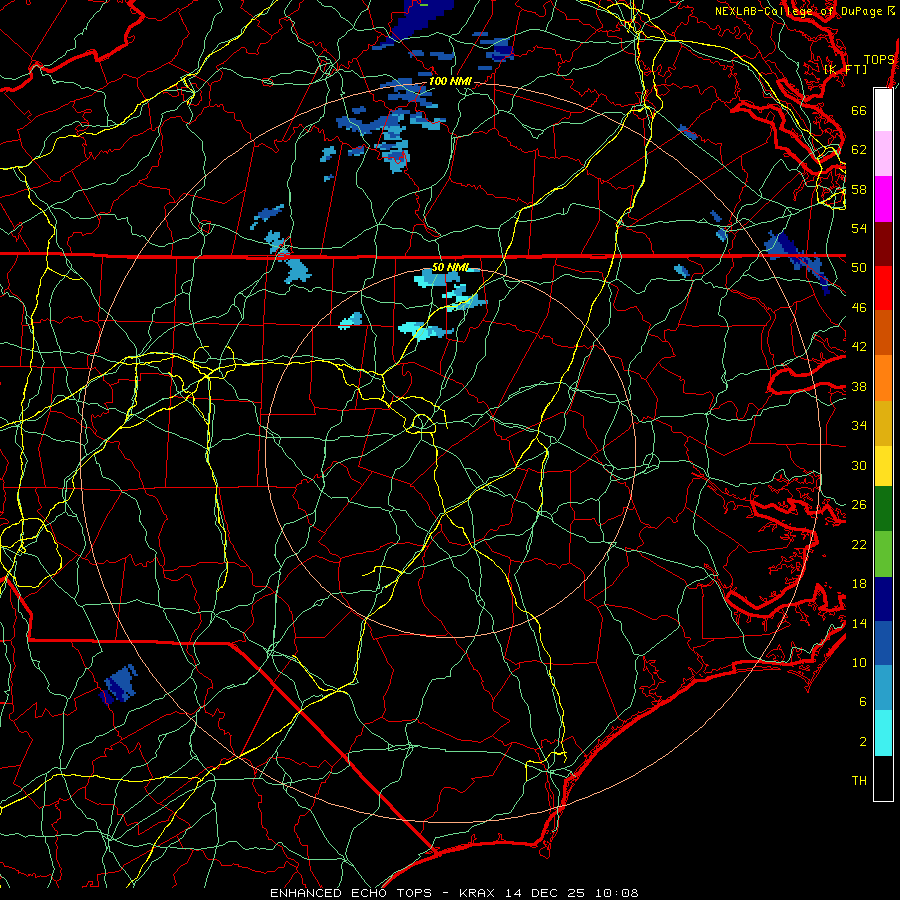This screenshot has height=900, width=900.
Task: Click the legend value "34"
Action: 859,426
